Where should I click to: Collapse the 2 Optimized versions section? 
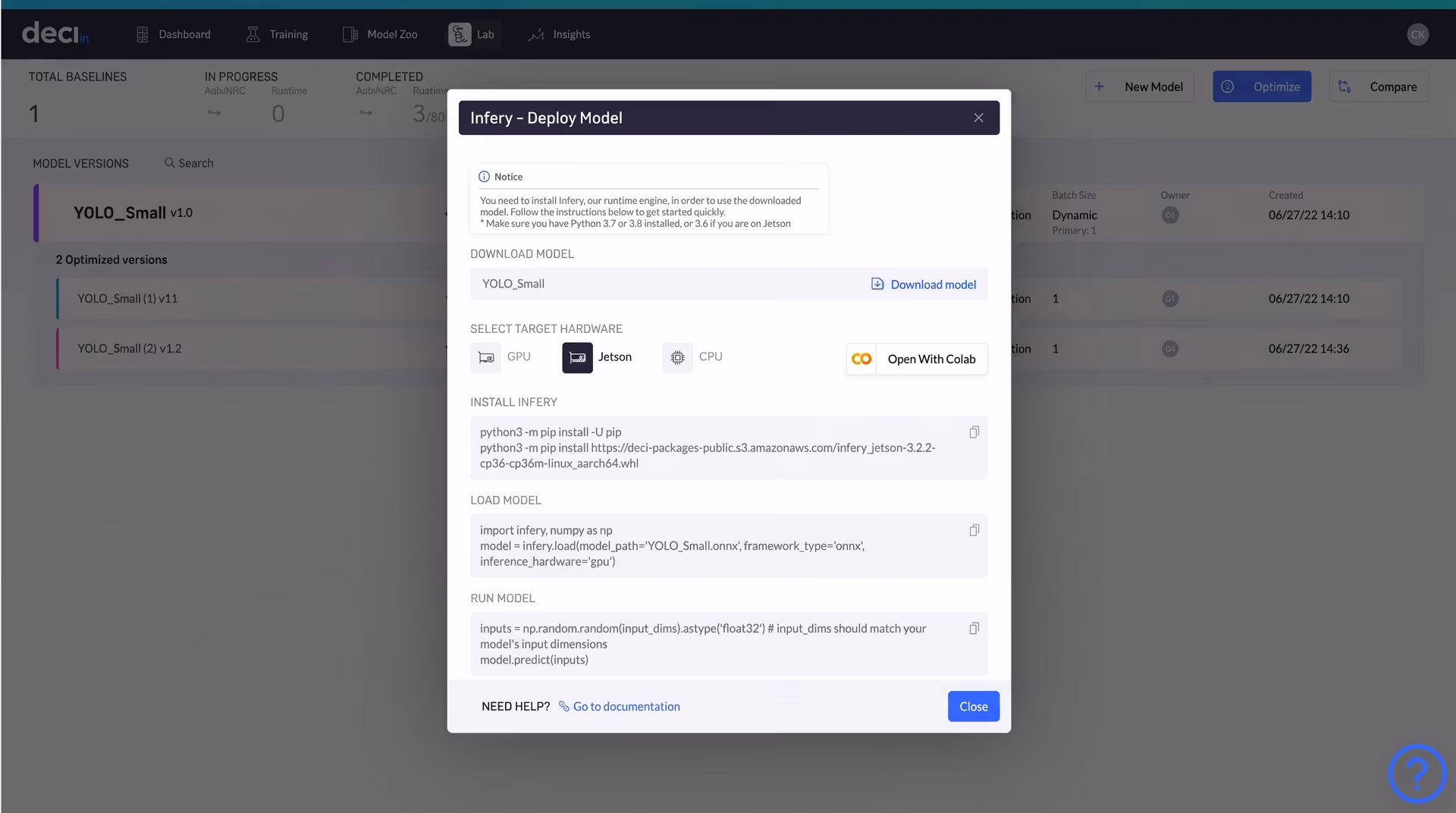pyautogui.click(x=111, y=259)
